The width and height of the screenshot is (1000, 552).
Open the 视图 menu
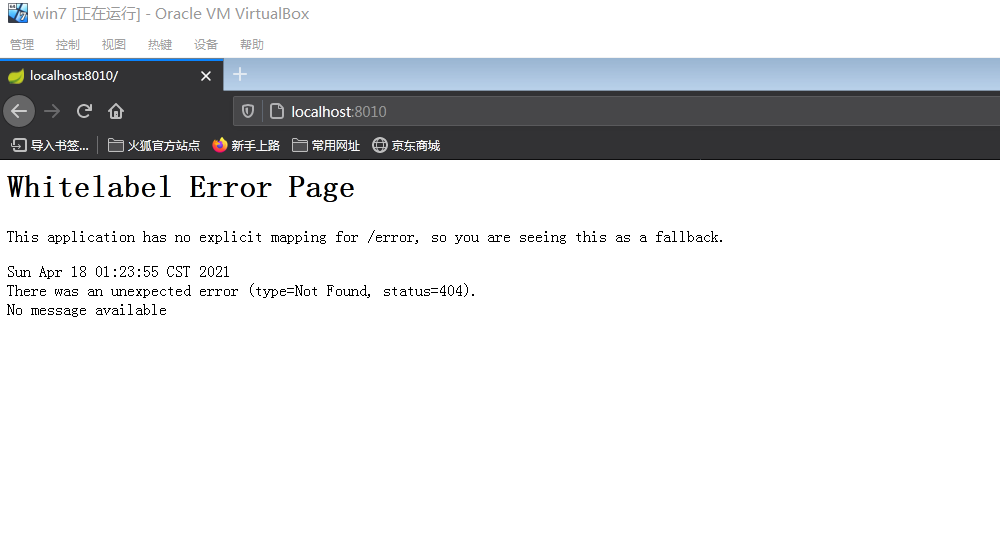click(114, 45)
